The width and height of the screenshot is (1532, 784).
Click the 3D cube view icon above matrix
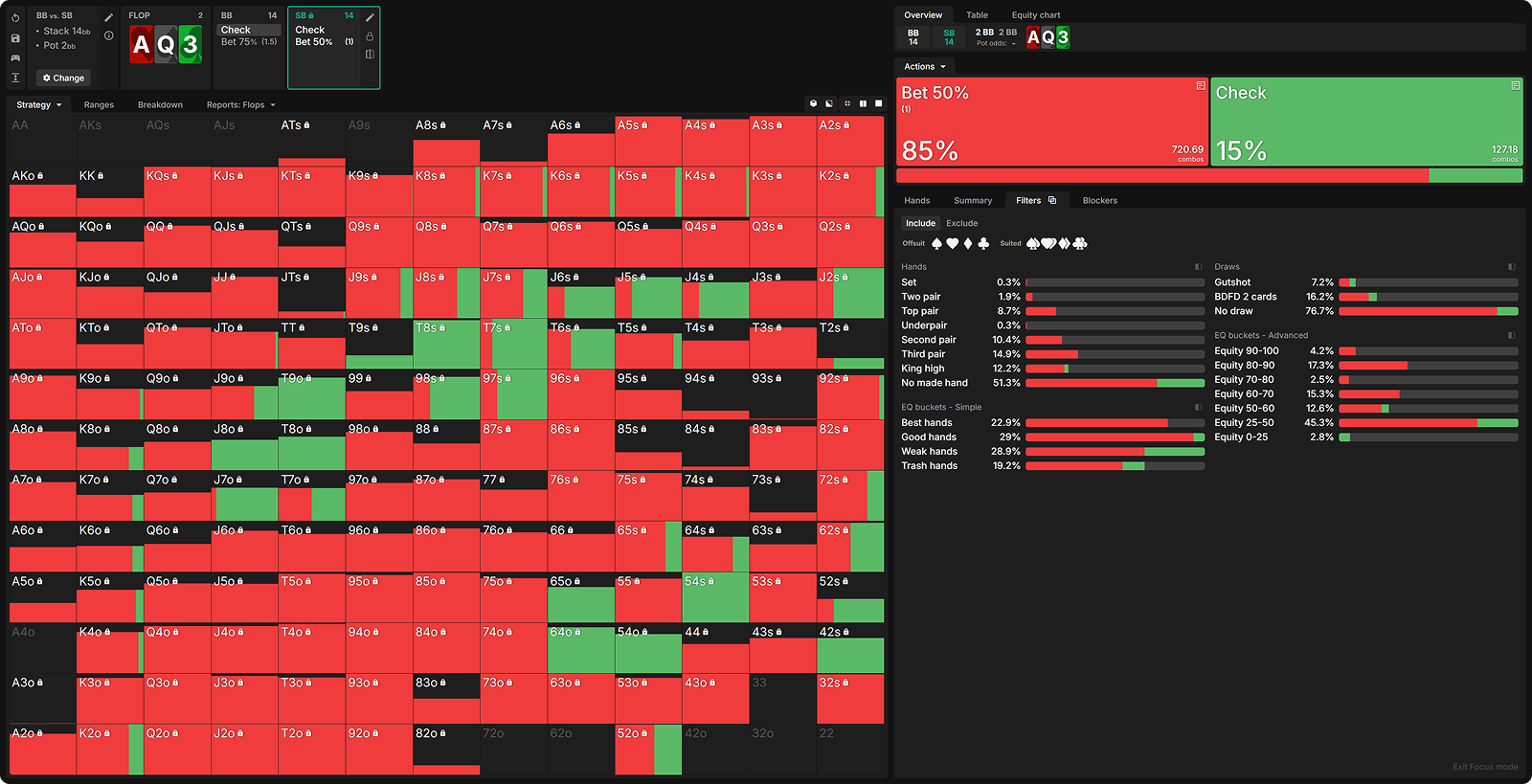[813, 103]
